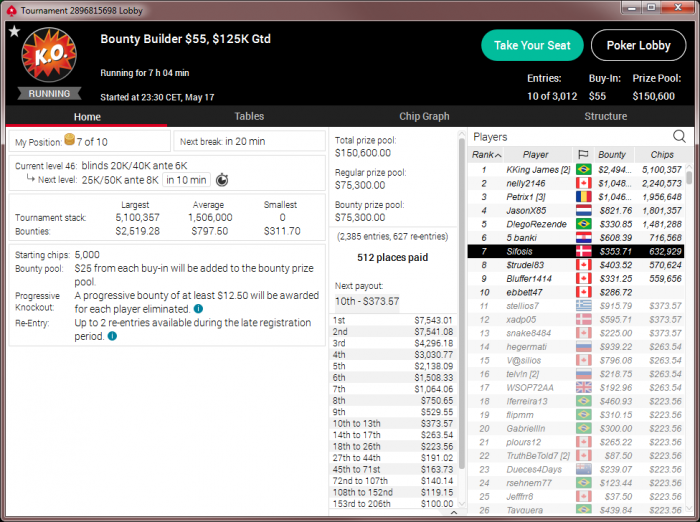The image size is (700, 522).
Task: Click Netherlands flag next to JasonX85
Action: coord(583,210)
